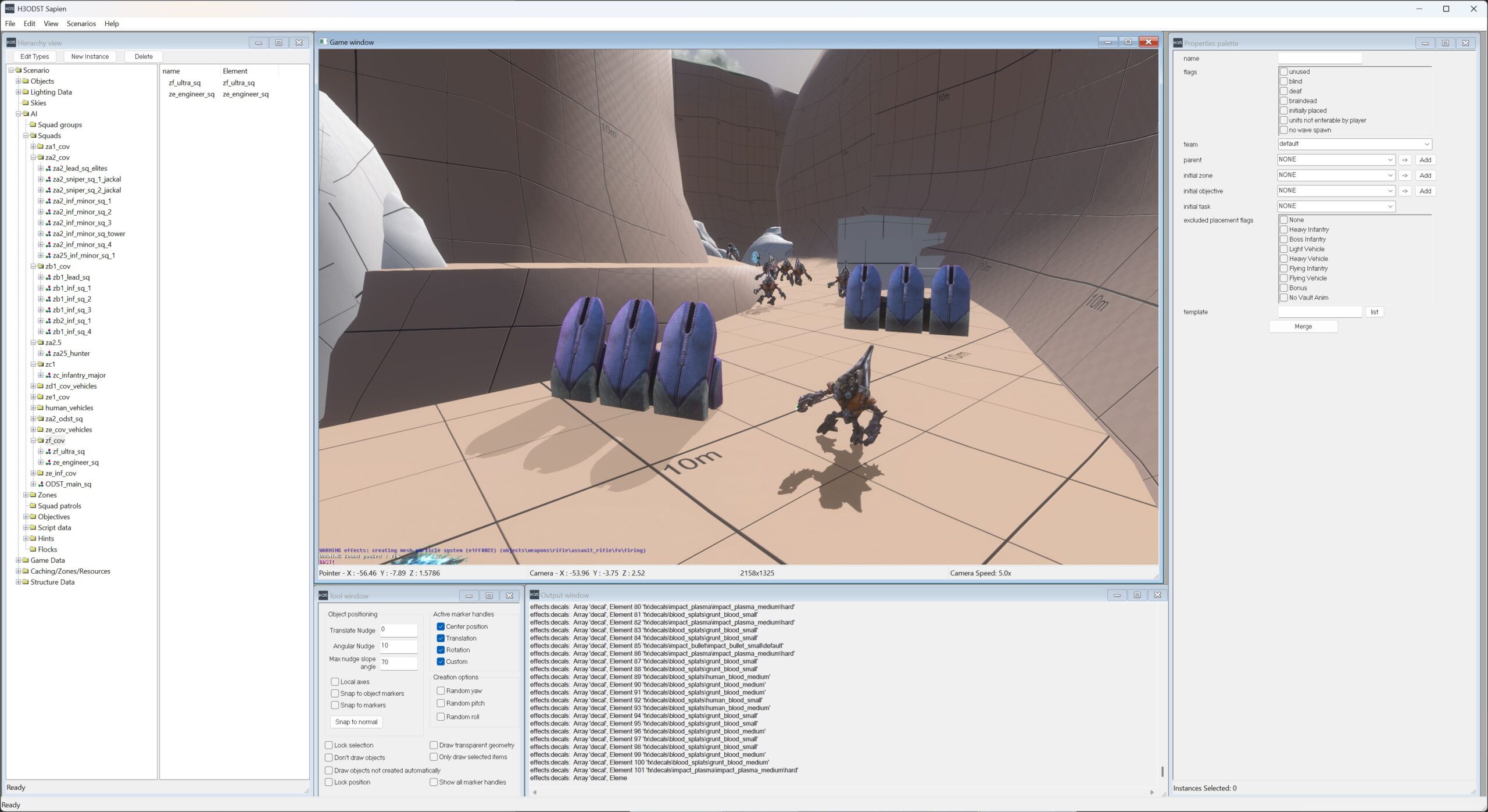1488x812 pixels.
Task: Collapse the zb1_cov squad folder
Action: [x=33, y=267]
